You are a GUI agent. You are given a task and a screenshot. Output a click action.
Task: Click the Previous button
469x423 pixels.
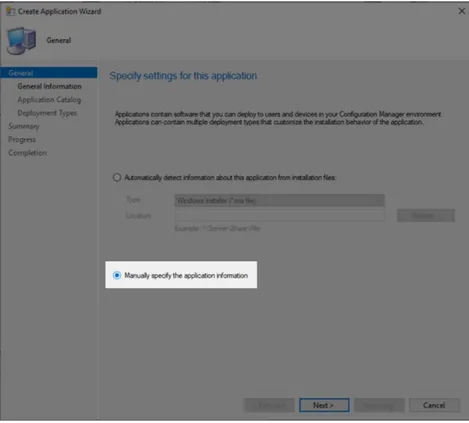pos(269,405)
